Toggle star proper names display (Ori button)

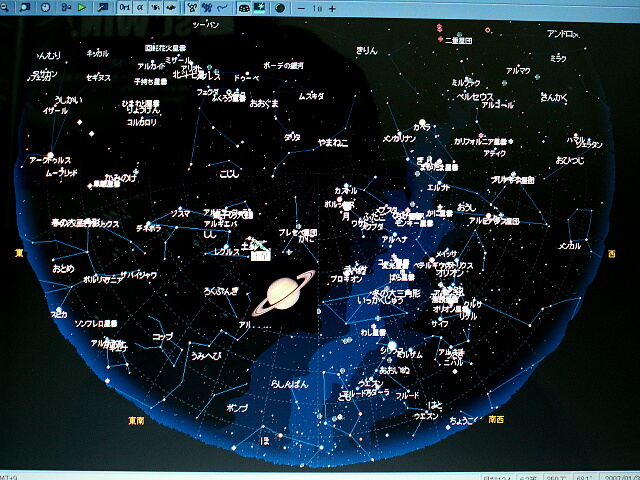pyautogui.click(x=124, y=8)
